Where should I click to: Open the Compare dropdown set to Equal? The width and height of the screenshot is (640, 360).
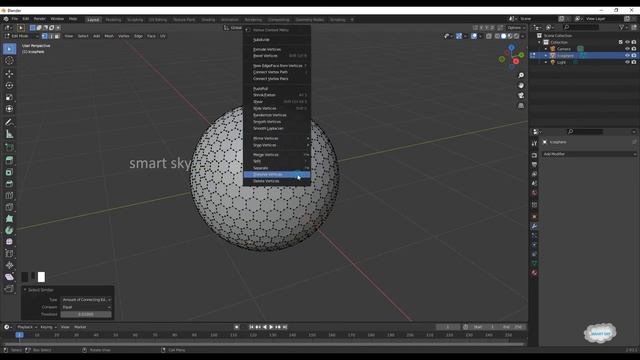[86, 307]
